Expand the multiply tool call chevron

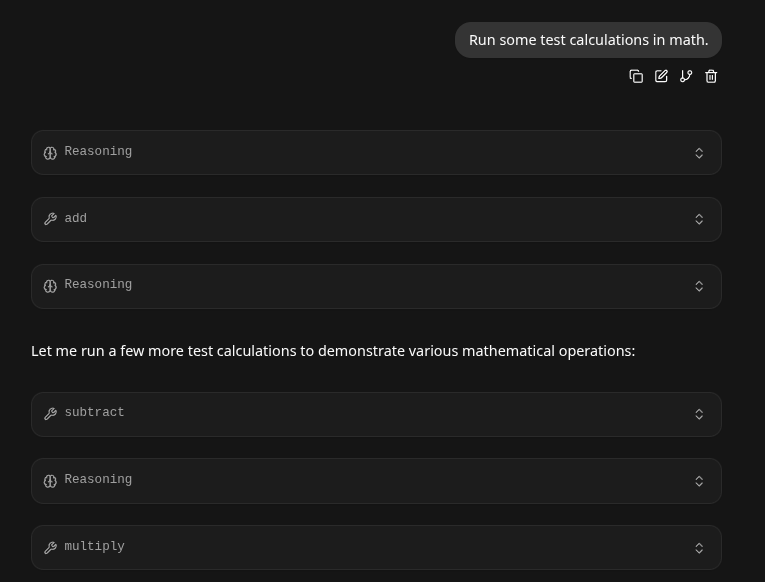pos(699,548)
